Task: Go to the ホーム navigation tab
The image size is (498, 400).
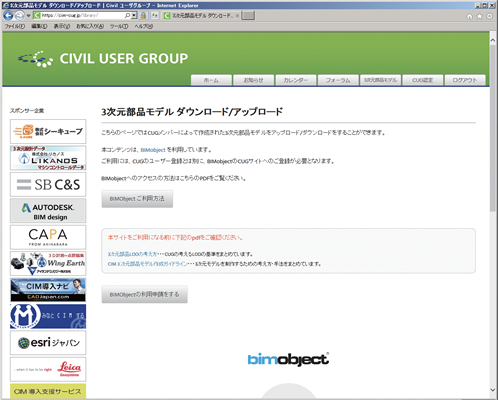Action: coord(211,80)
